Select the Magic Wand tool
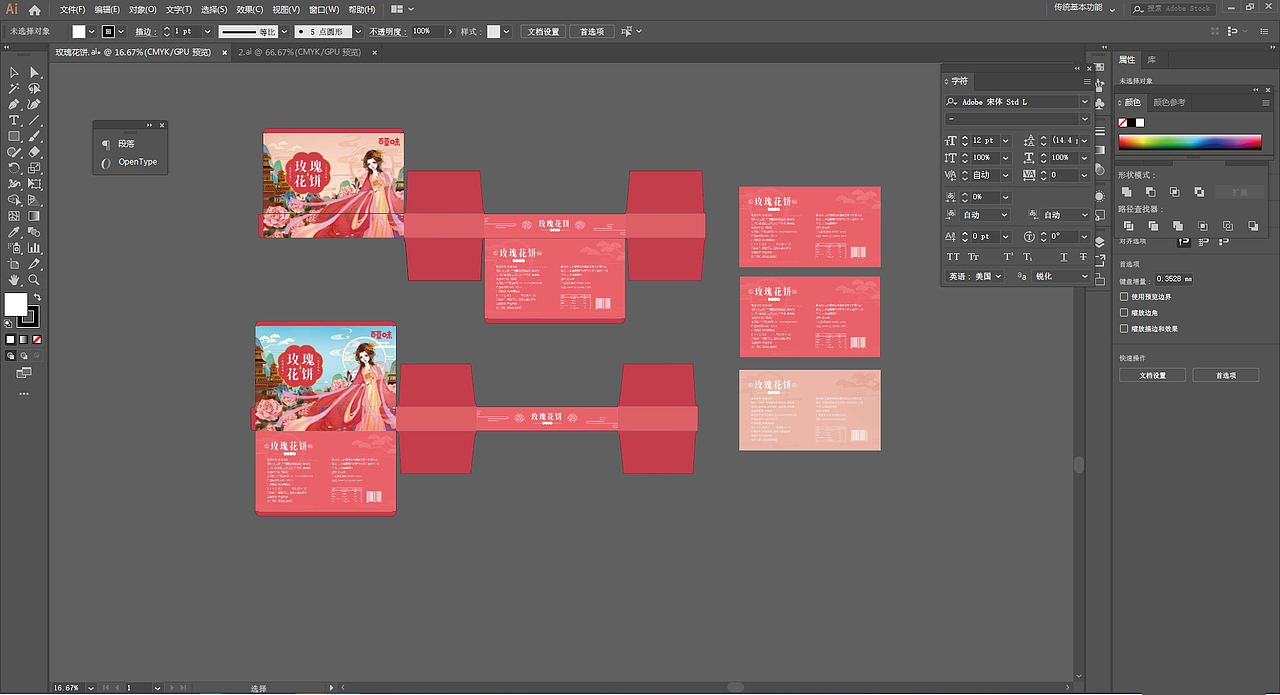This screenshot has height=695, width=1280. click(14, 88)
